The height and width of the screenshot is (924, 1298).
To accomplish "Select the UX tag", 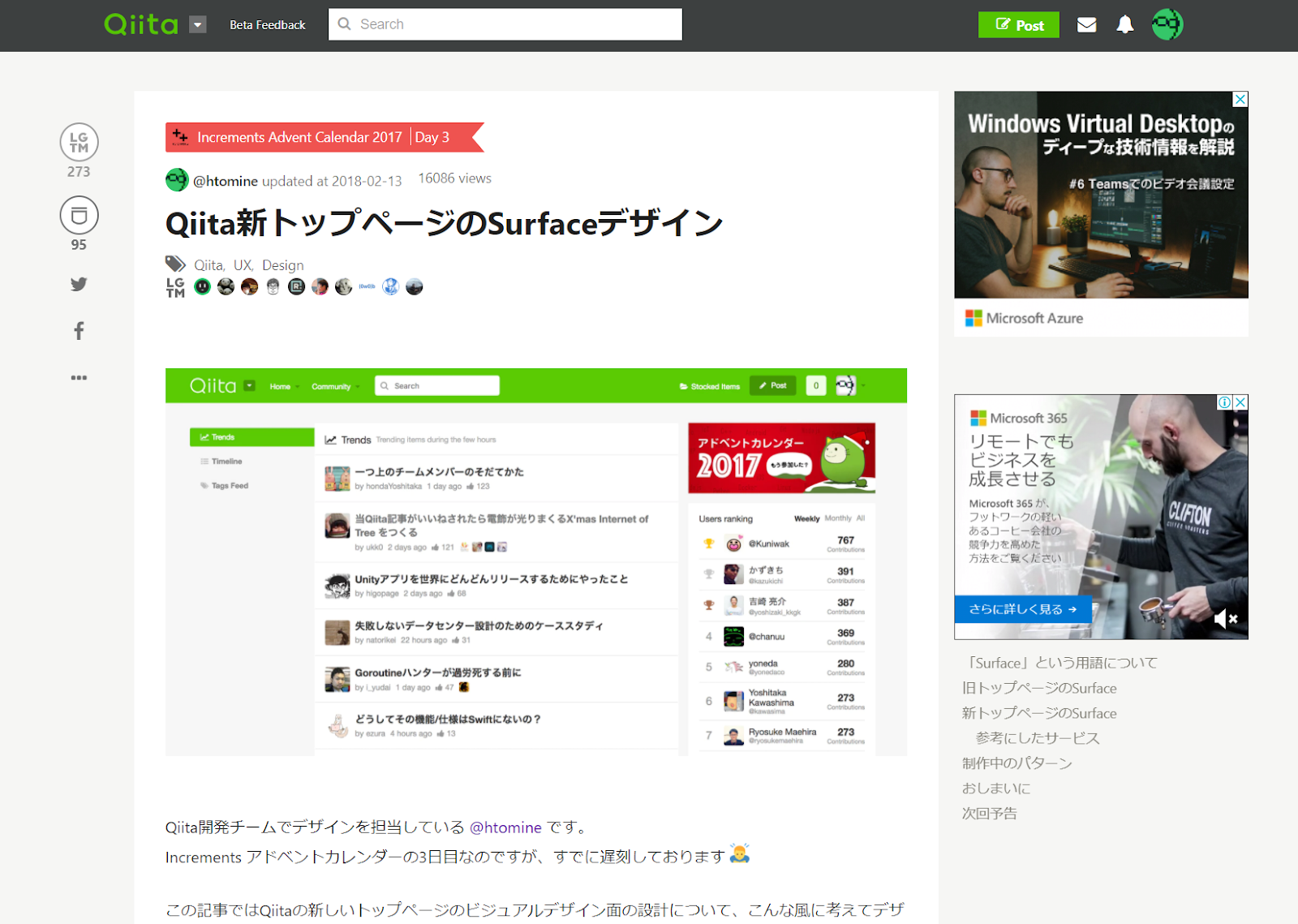I will click(243, 265).
